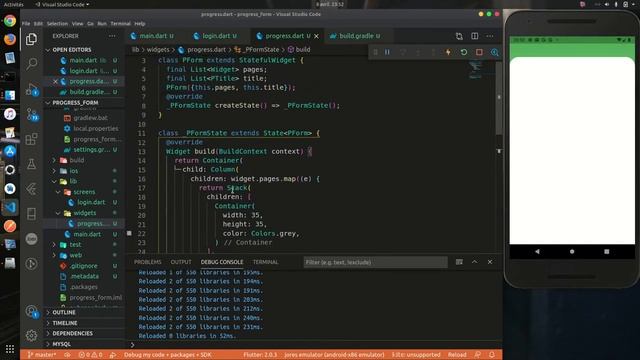This screenshot has height=360, width=640.
Task: Open editor More Actions ellipsis
Action: (490, 36)
